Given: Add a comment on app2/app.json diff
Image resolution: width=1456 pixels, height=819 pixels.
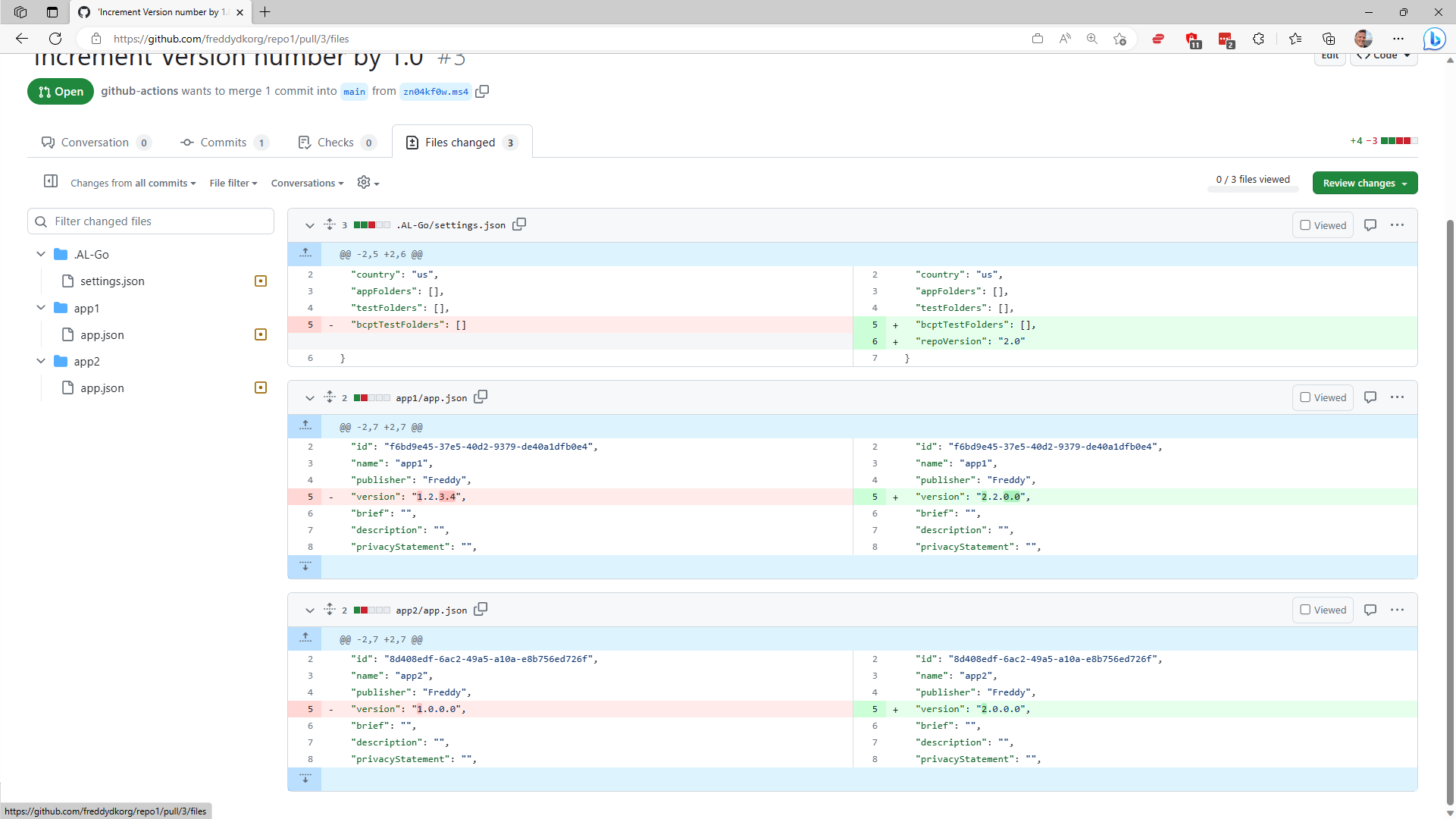Looking at the screenshot, I should coord(1370,609).
